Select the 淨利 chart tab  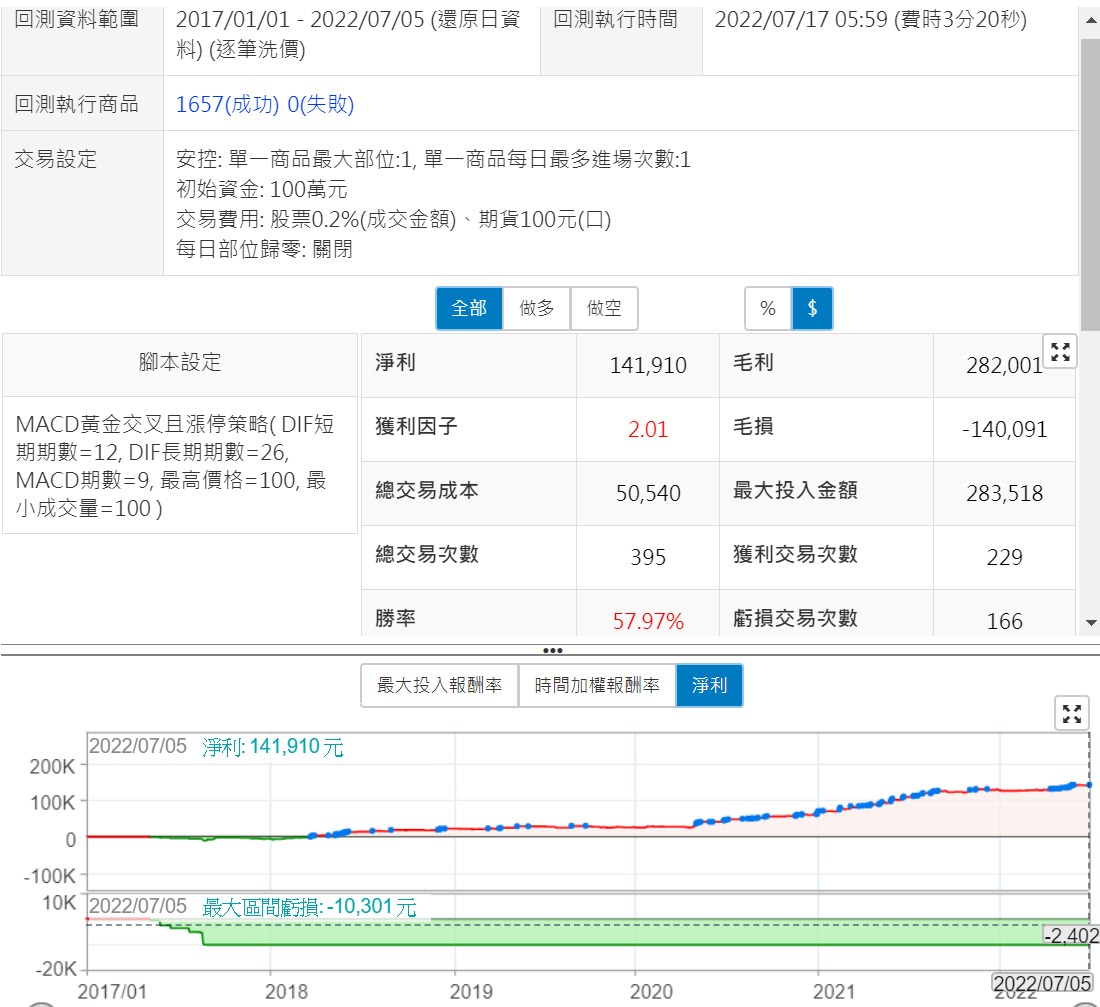coord(709,687)
